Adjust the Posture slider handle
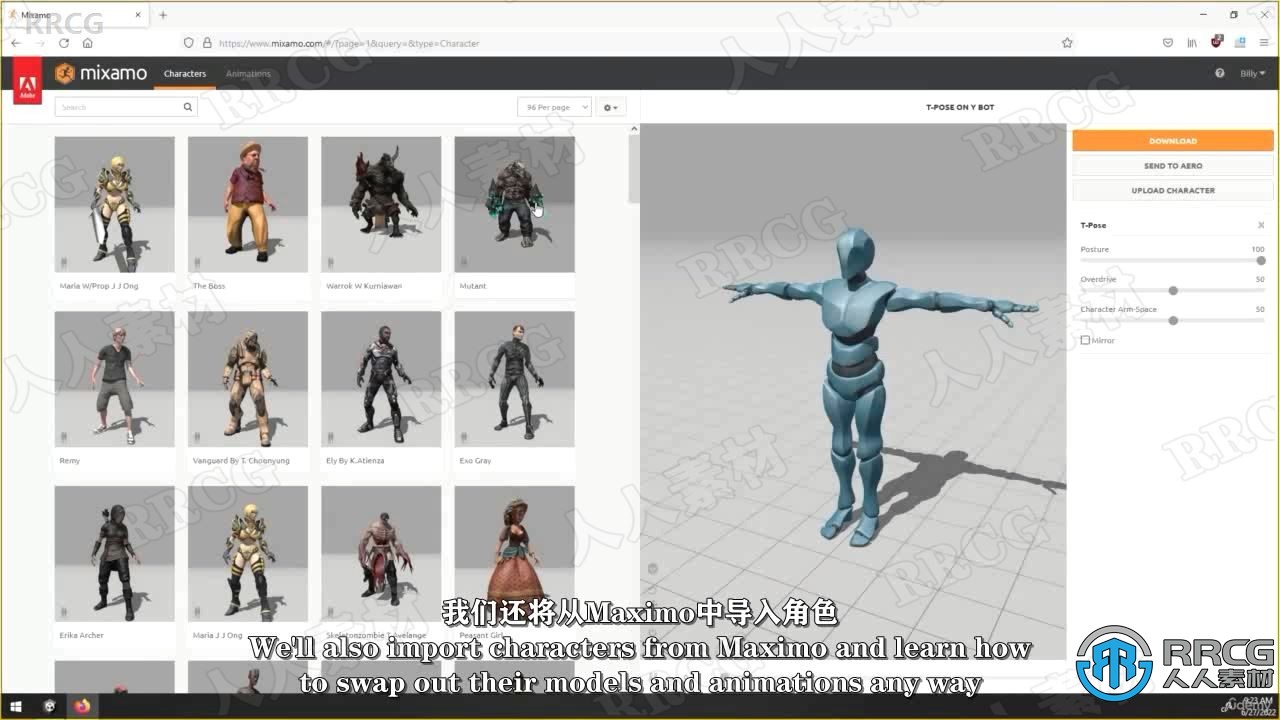Screen dimensions: 1280x720 (1261, 260)
